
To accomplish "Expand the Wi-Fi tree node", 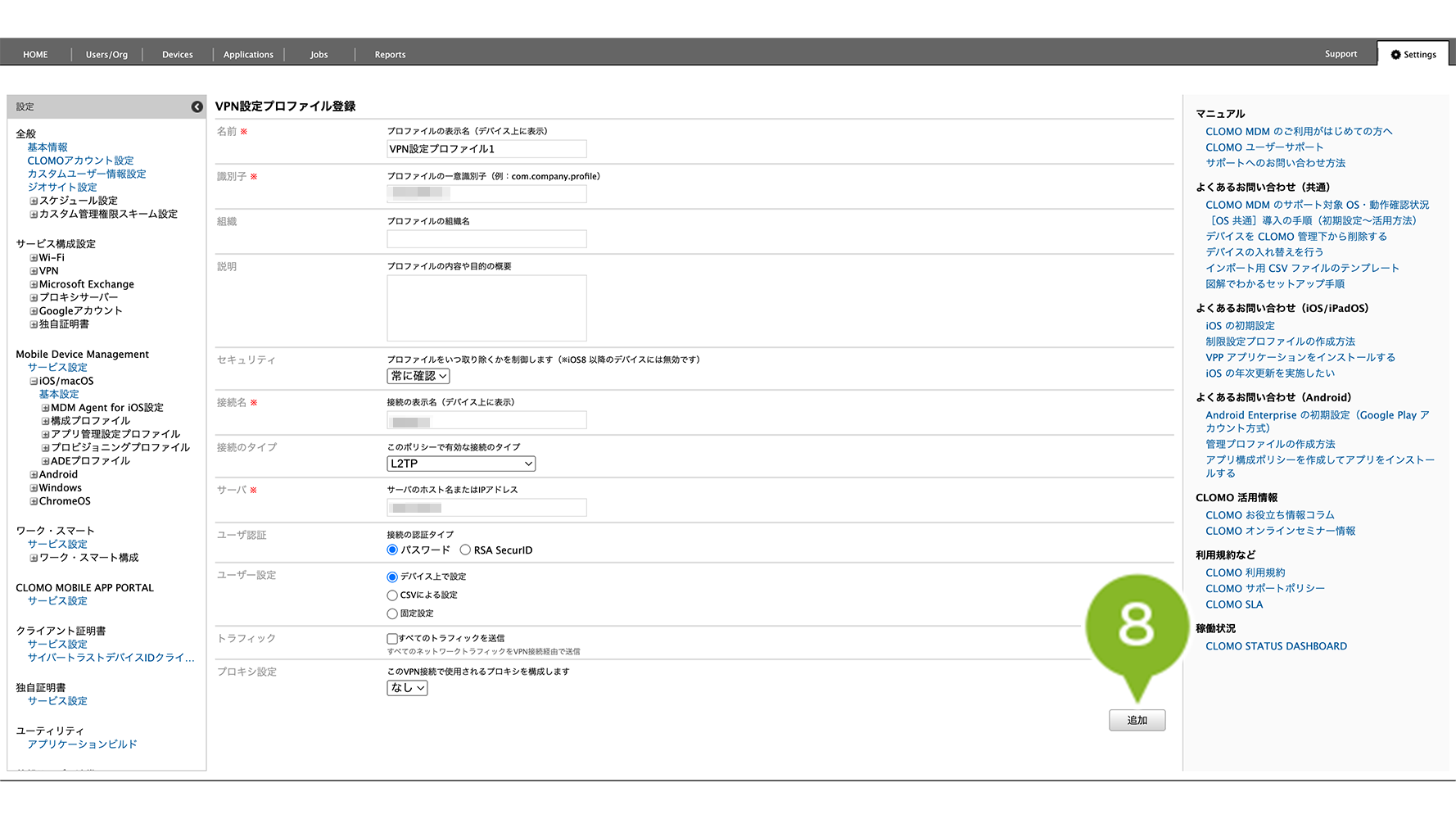I will pos(34,258).
